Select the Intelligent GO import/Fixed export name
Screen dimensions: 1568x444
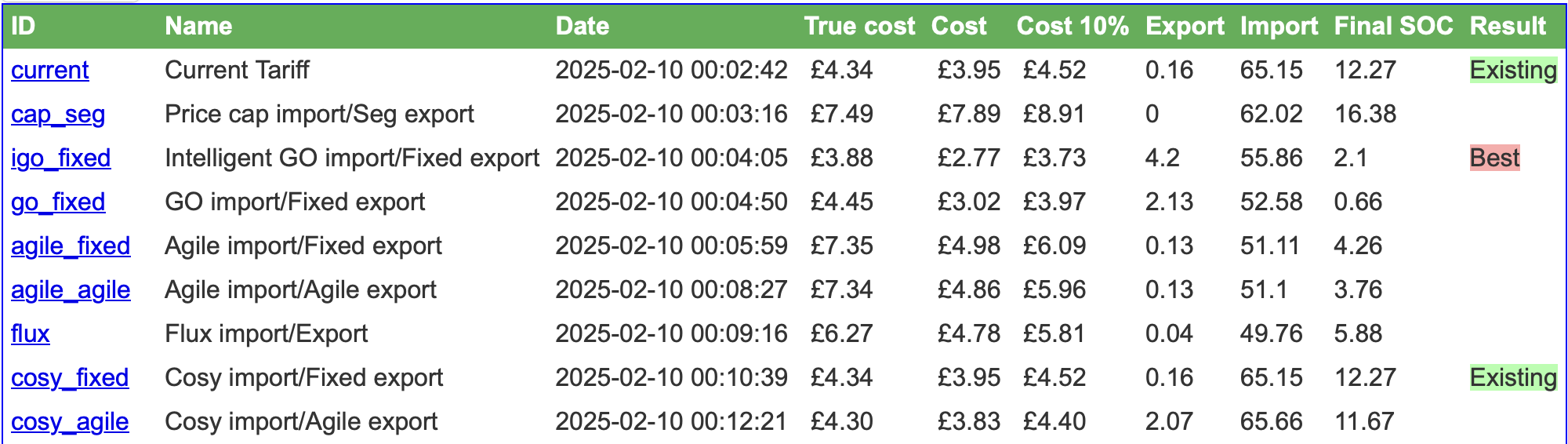pos(352,158)
